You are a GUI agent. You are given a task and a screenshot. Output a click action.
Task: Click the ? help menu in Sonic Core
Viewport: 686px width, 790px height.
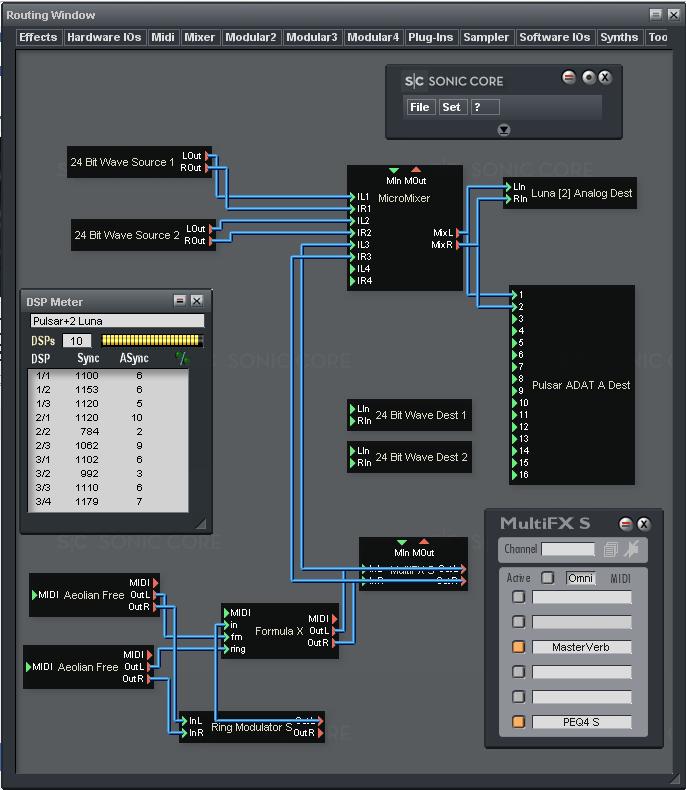[485, 107]
